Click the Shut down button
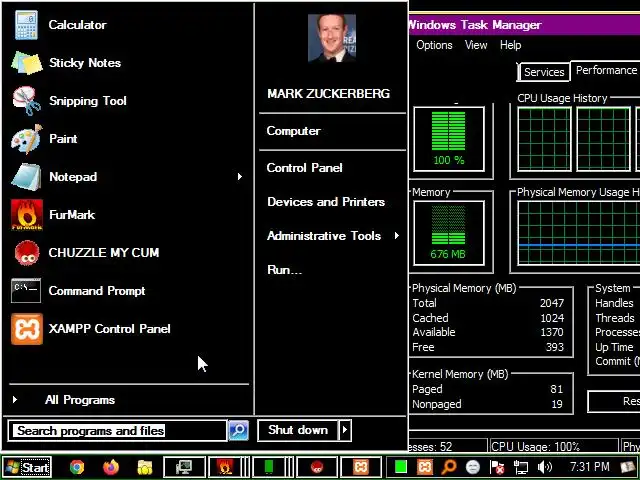The width and height of the screenshot is (640, 480). coord(298,430)
